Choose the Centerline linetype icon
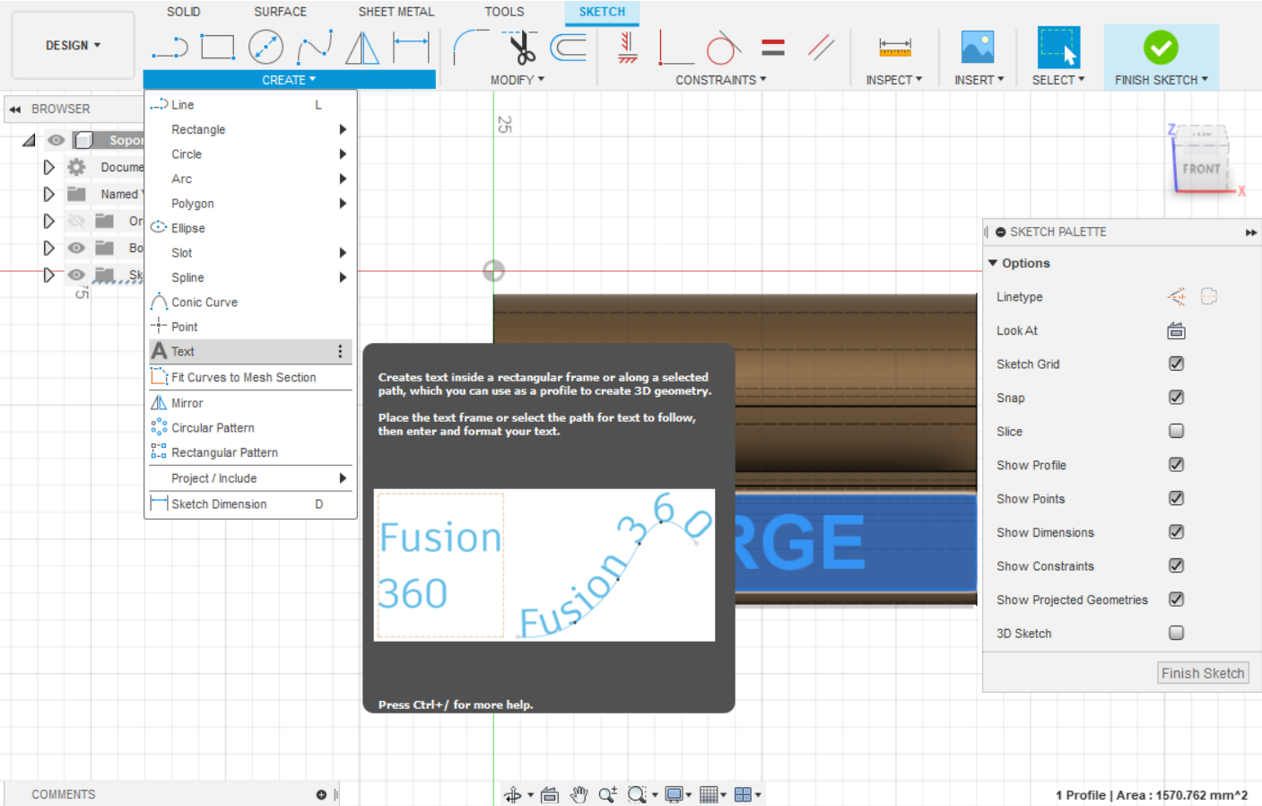 coord(1209,297)
